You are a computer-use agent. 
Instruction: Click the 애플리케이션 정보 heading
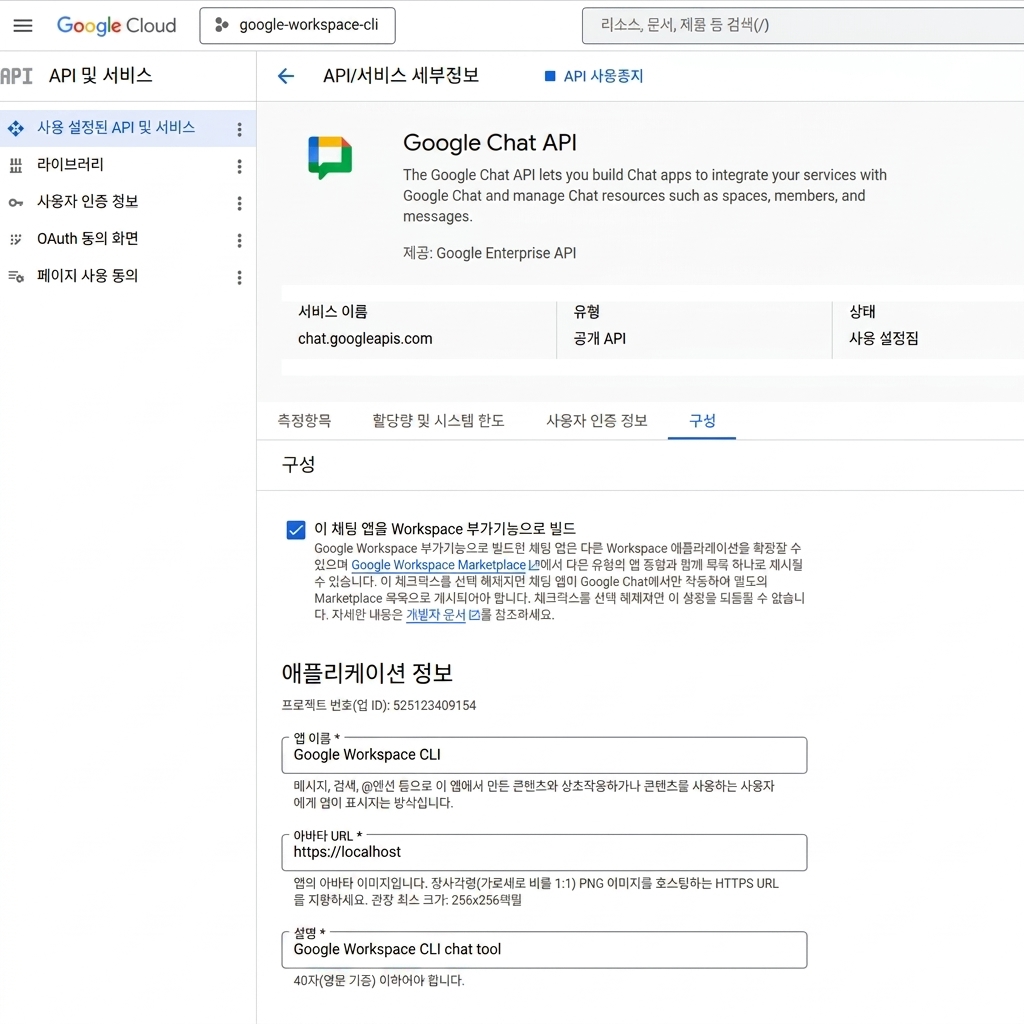pyautogui.click(x=367, y=673)
